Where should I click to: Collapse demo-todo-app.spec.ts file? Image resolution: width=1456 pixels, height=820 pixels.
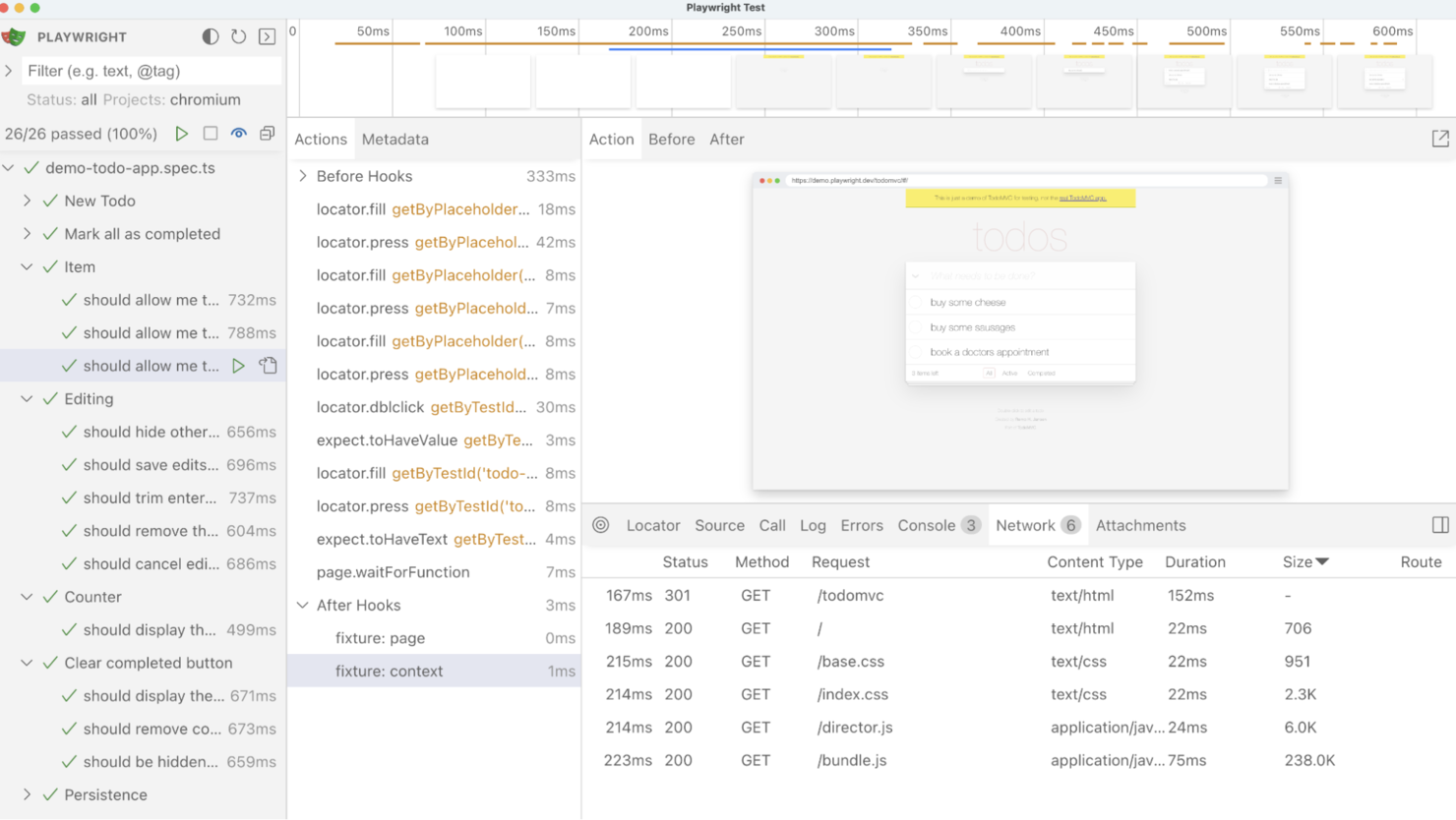click(x=9, y=168)
